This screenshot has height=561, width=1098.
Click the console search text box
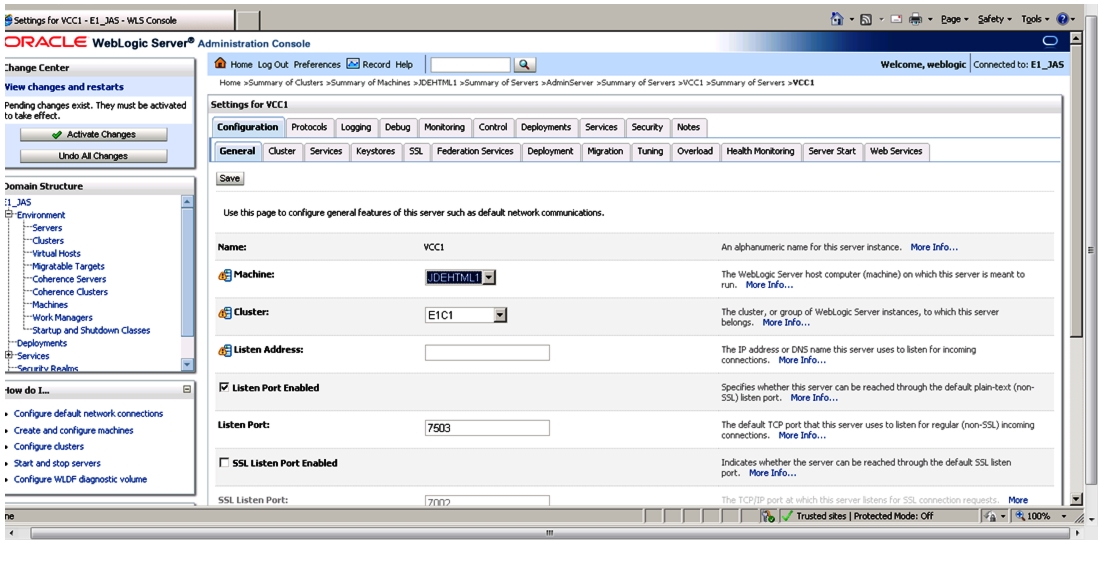click(471, 64)
